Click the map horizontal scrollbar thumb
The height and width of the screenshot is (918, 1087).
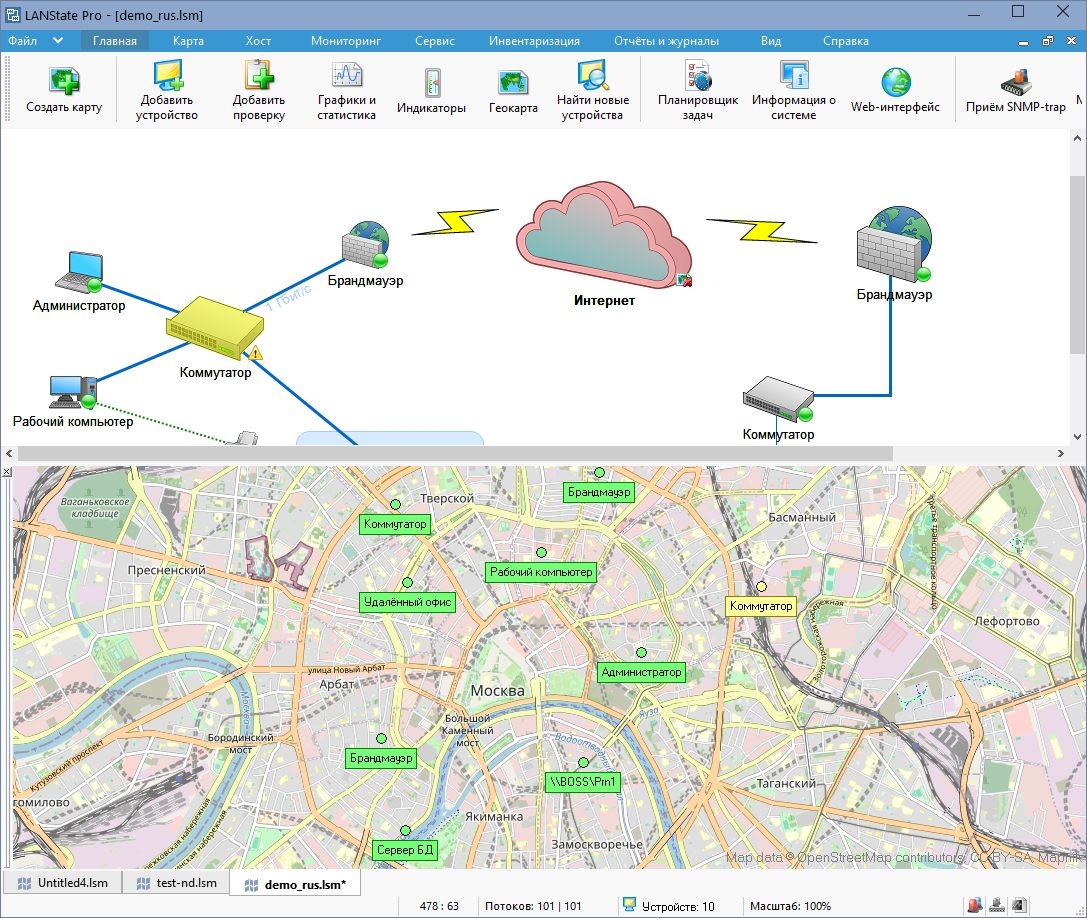coord(455,453)
